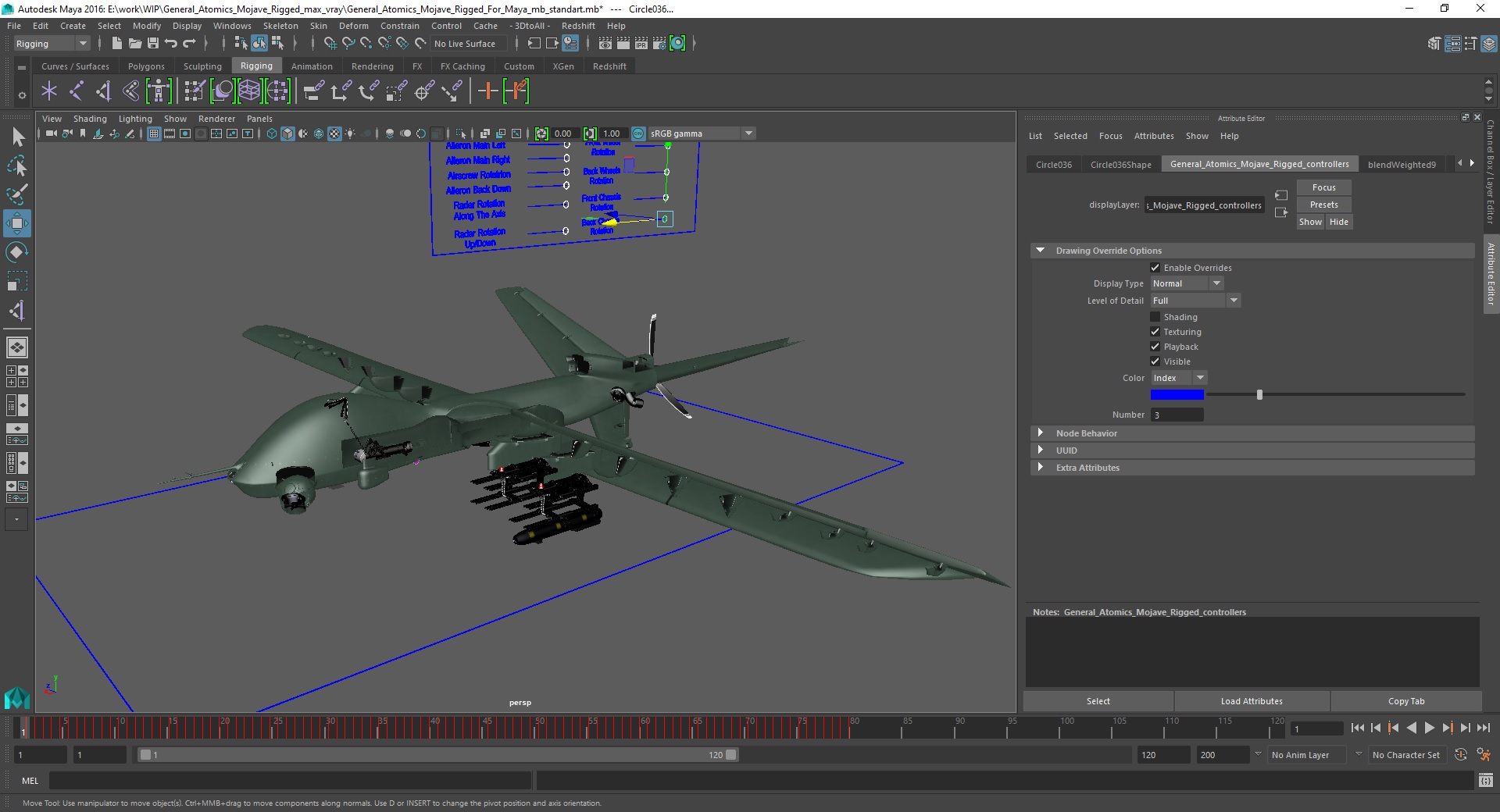
Task: Click the MEL command input field
Action: [x=290, y=781]
